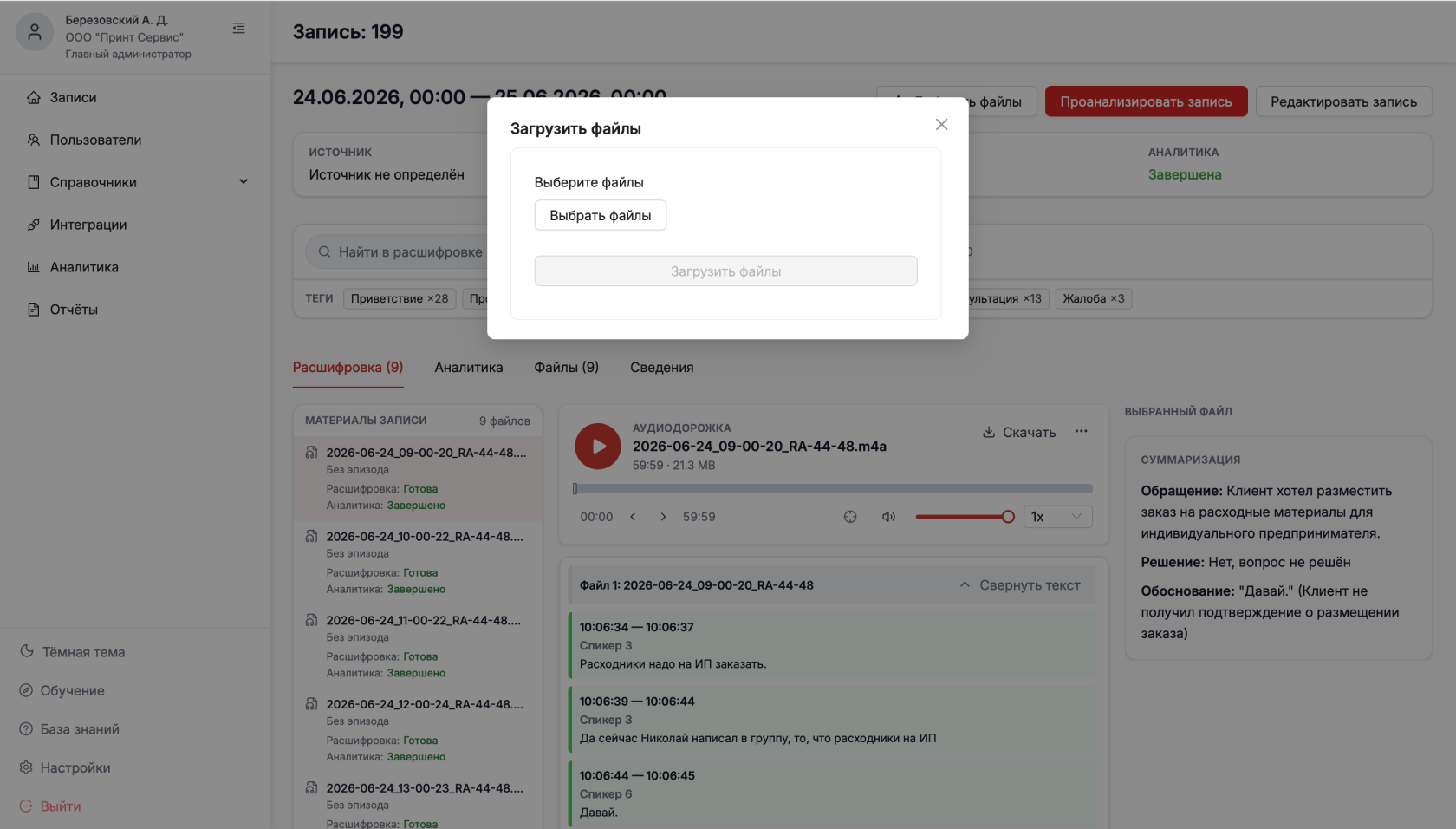This screenshot has height=829, width=1456.
Task: Play the audio track
Action: tap(598, 446)
